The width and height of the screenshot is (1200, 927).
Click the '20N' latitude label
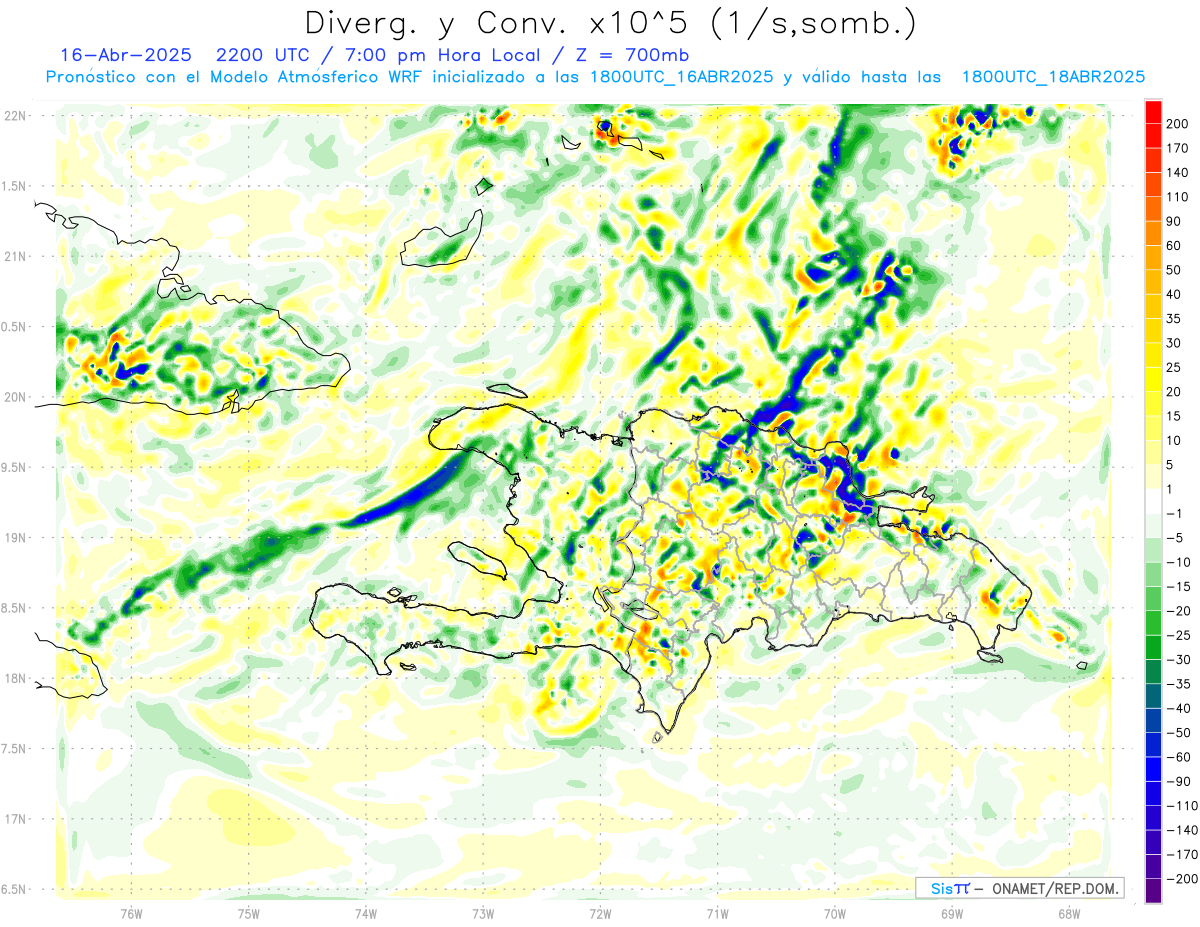click(x=15, y=397)
